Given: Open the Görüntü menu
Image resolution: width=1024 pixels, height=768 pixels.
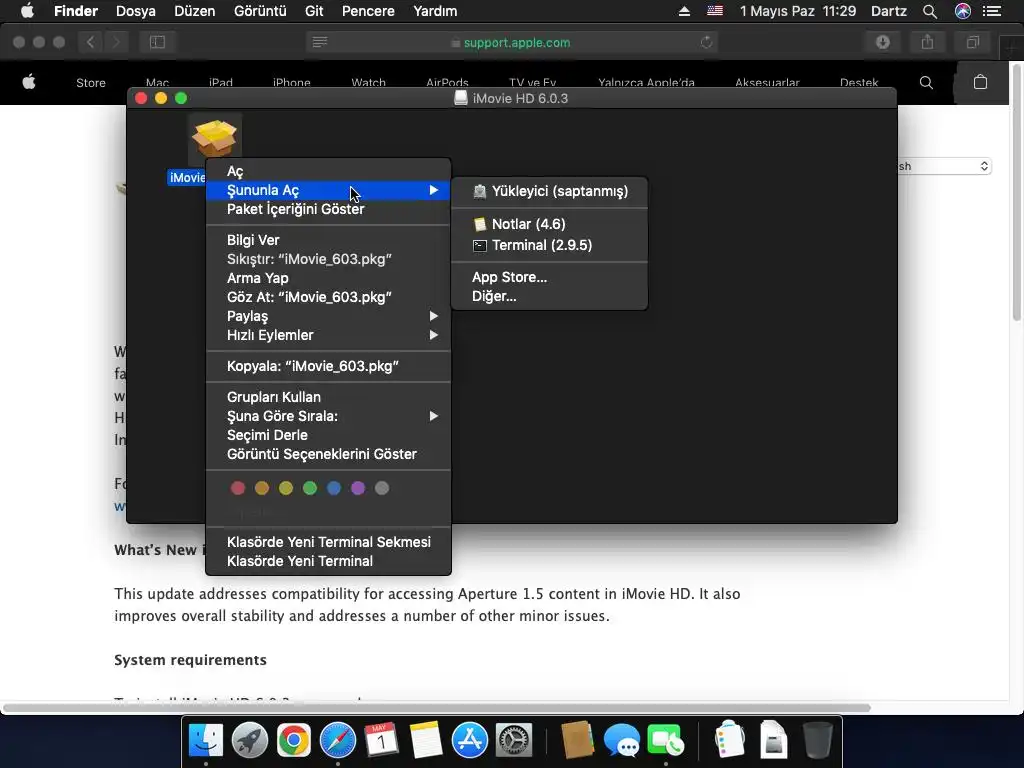Looking at the screenshot, I should 260,11.
